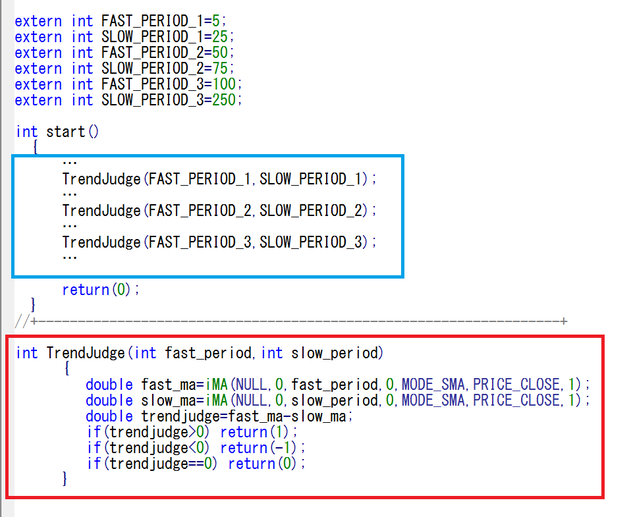Click the line 'extern int SLOW_PERIOD_1=25;'

click(124, 37)
